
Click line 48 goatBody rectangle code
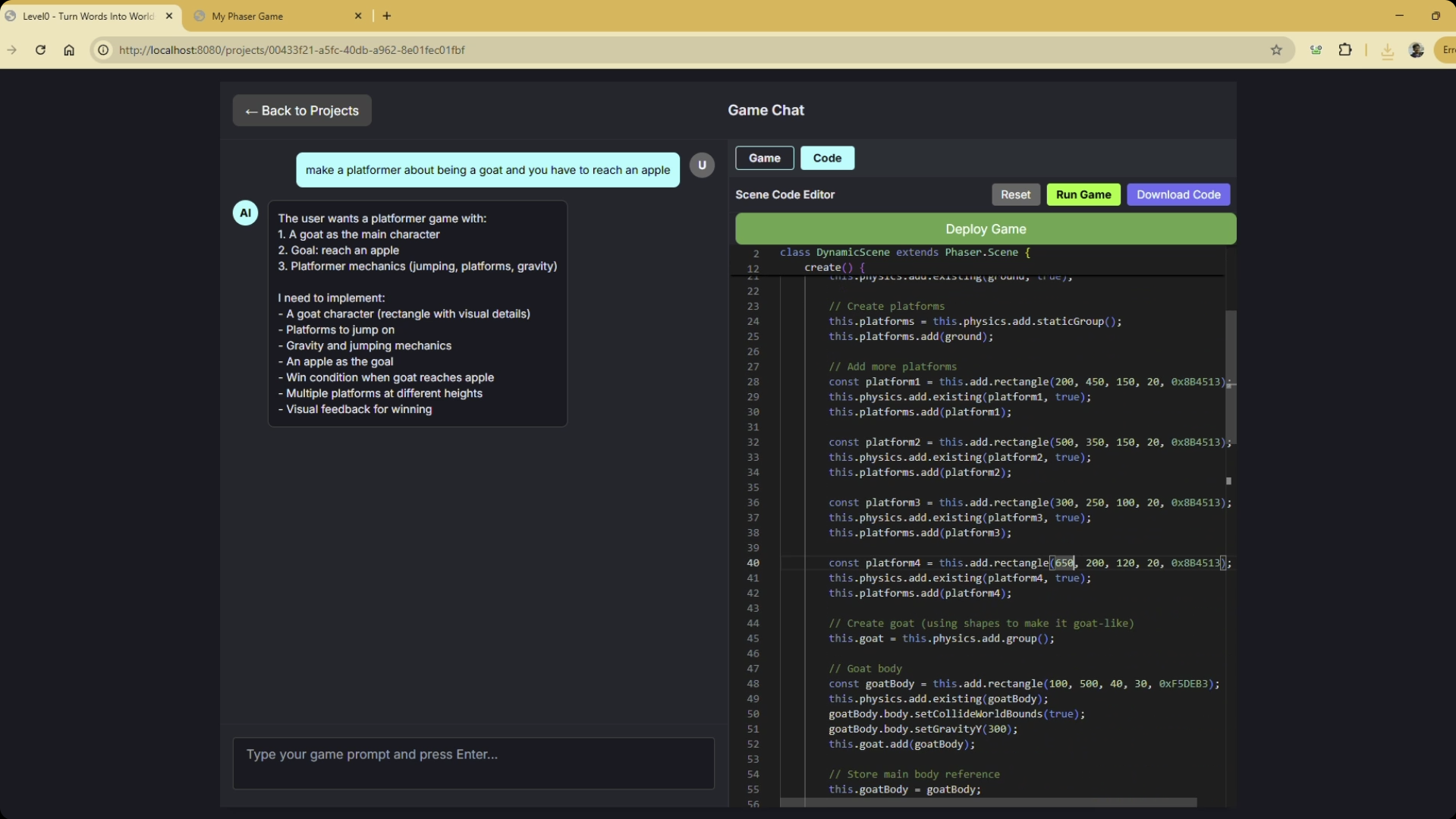(1024, 684)
